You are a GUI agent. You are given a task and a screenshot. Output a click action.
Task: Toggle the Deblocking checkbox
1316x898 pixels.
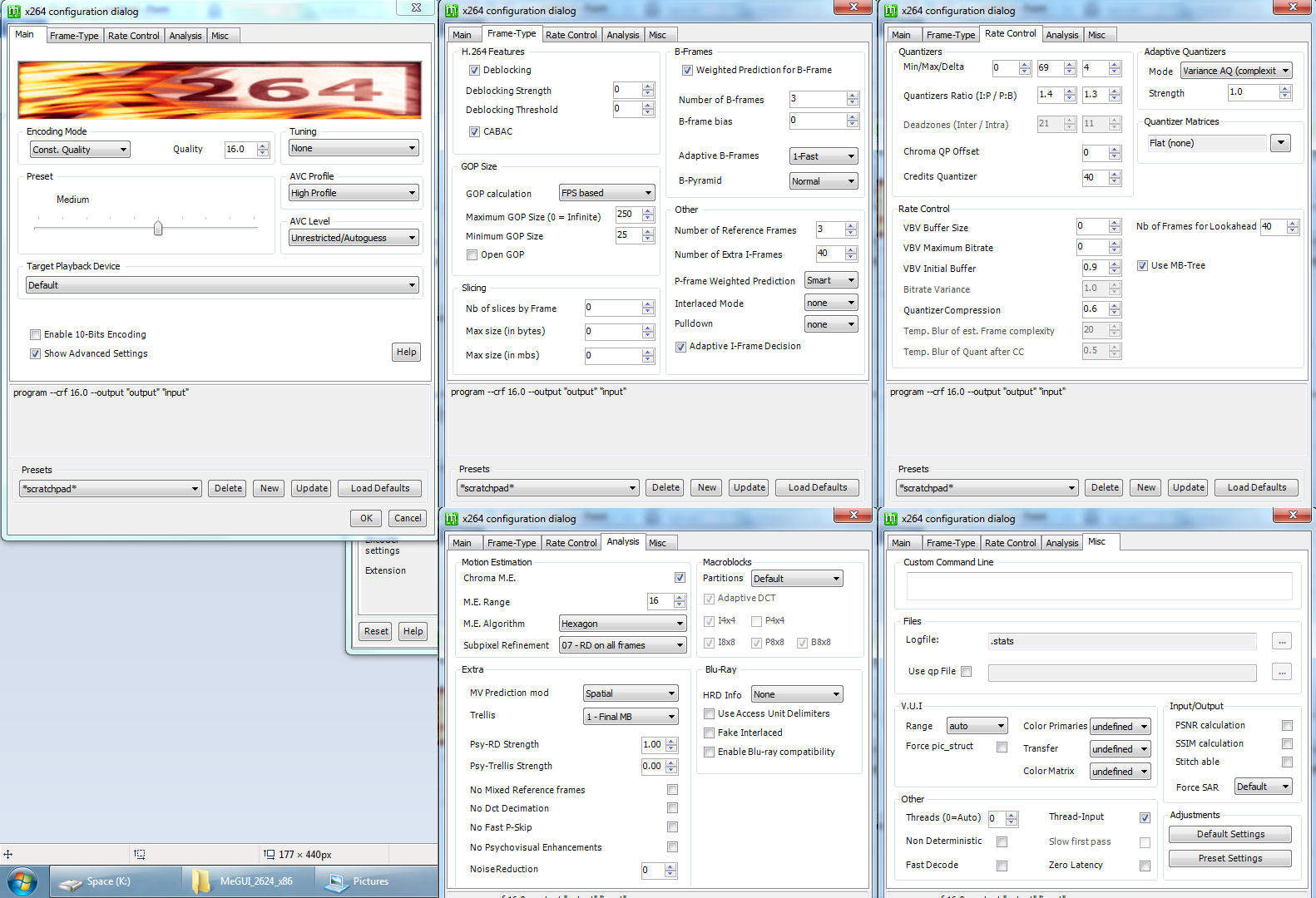pyautogui.click(x=474, y=71)
